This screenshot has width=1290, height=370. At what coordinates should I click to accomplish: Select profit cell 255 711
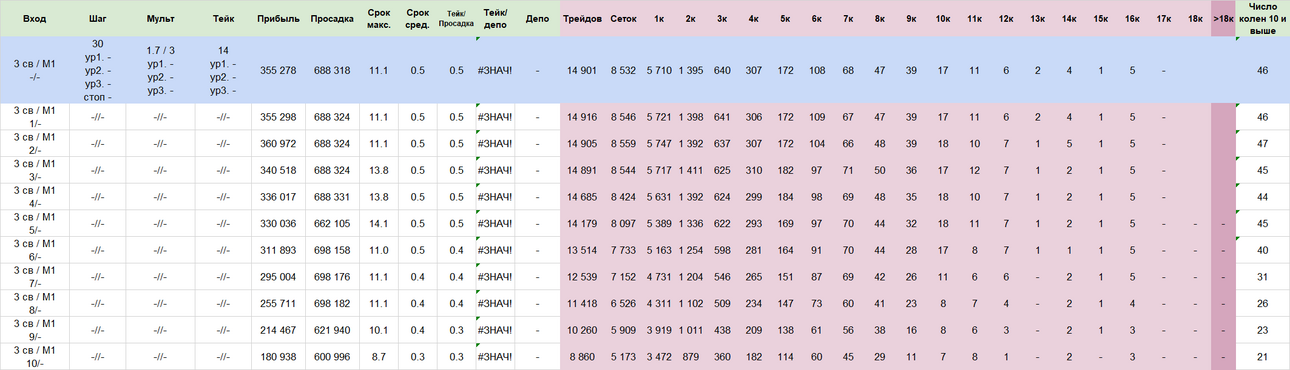(277, 304)
